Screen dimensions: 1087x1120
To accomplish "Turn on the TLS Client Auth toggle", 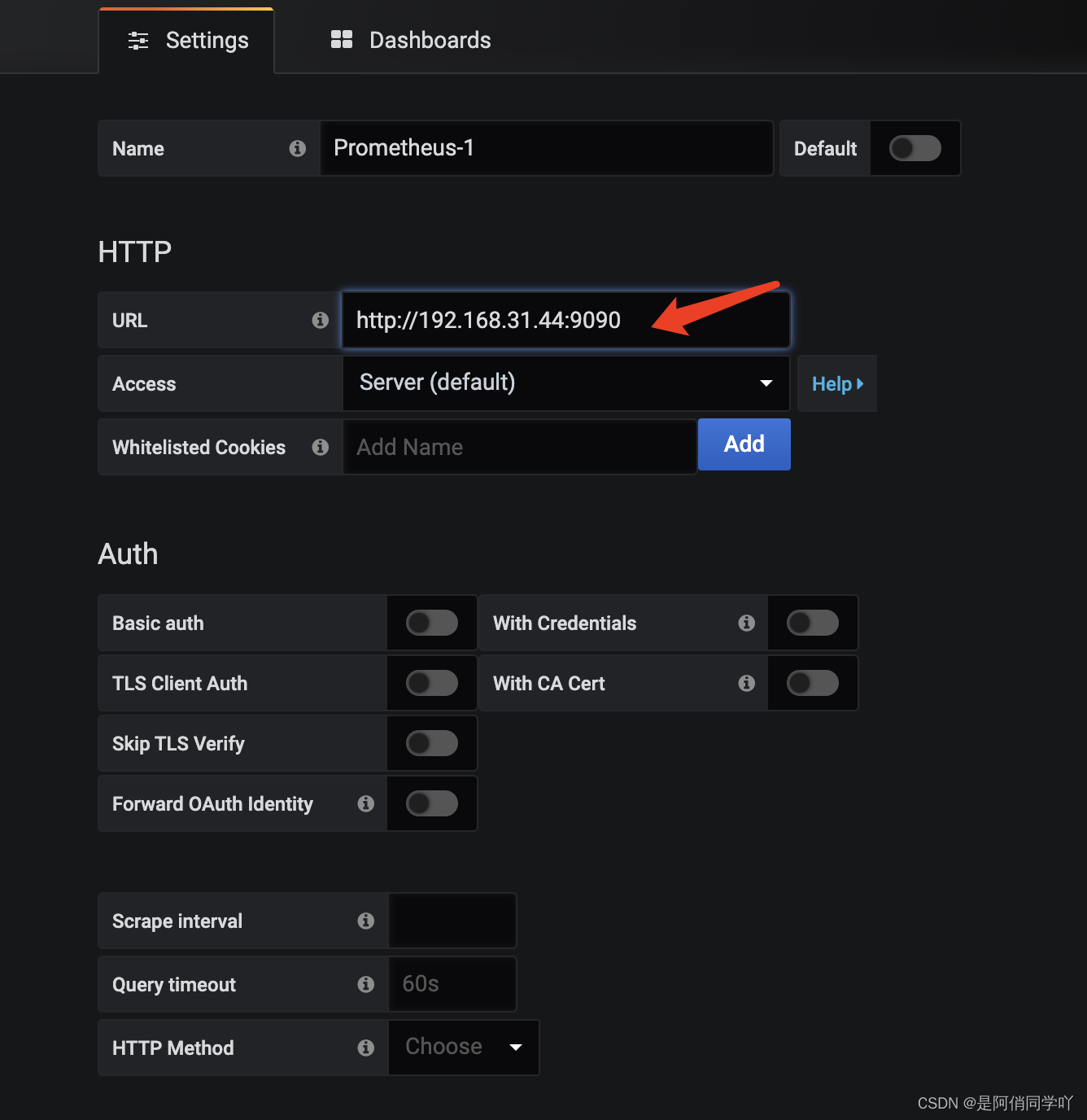I will pos(432,683).
